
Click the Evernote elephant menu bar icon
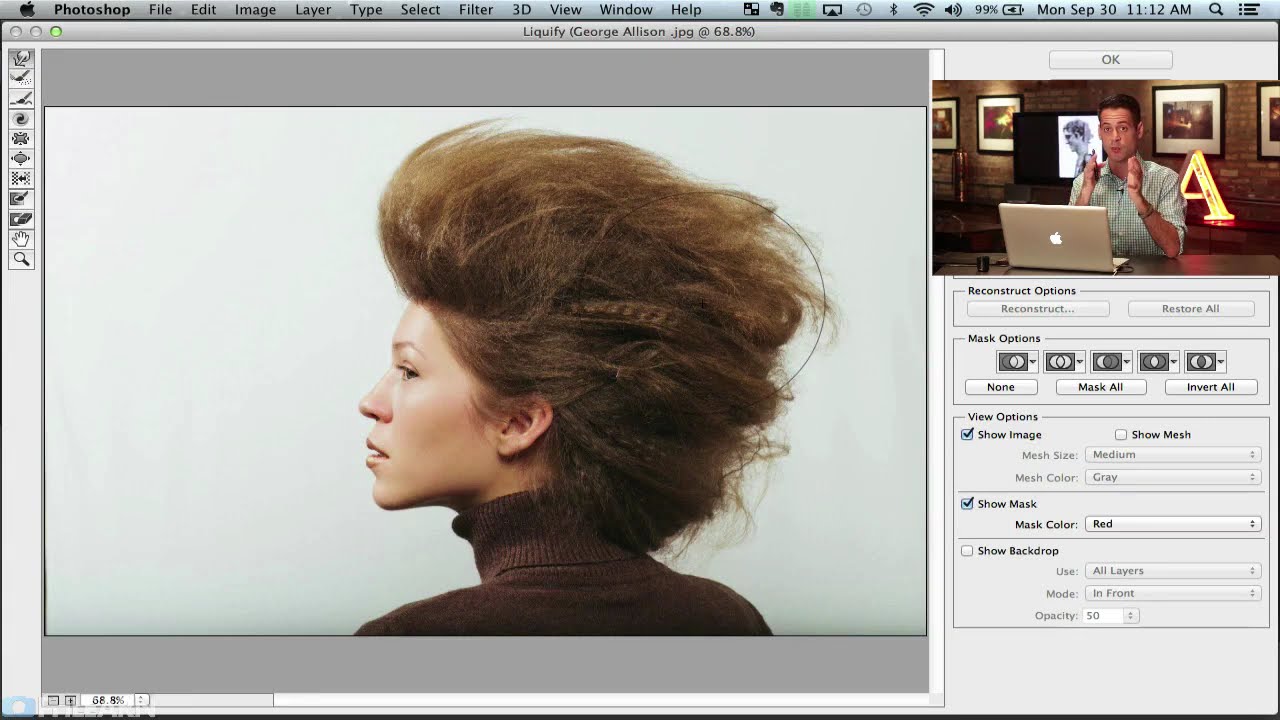point(776,10)
